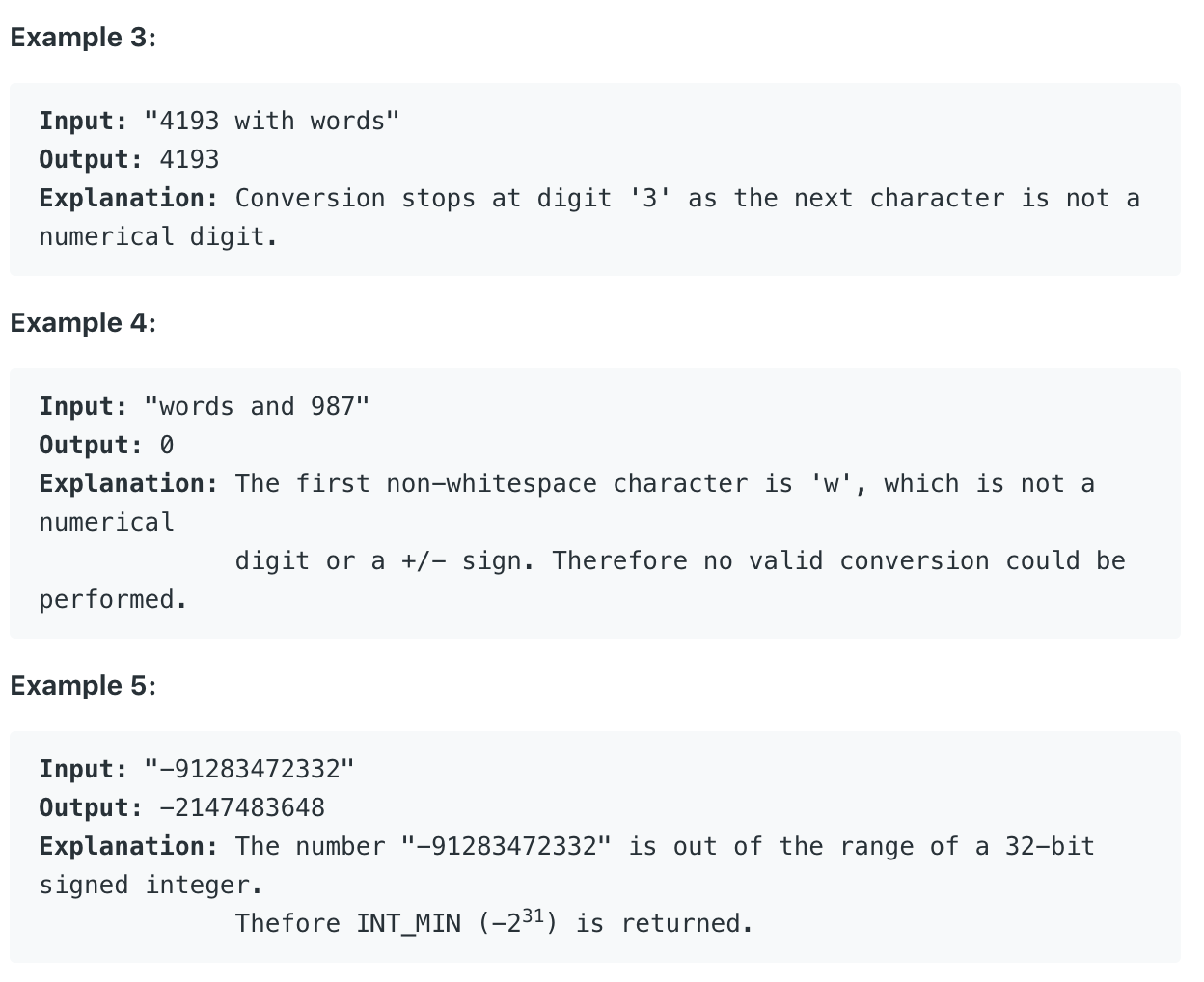Click the output value -2147483648

242,808
